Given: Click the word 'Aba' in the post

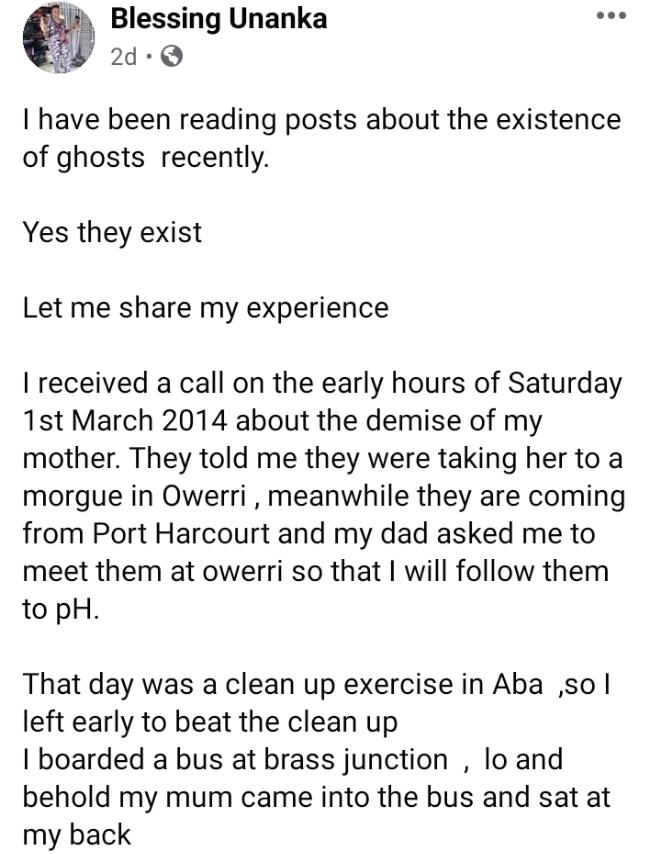Looking at the screenshot, I should tap(517, 683).
